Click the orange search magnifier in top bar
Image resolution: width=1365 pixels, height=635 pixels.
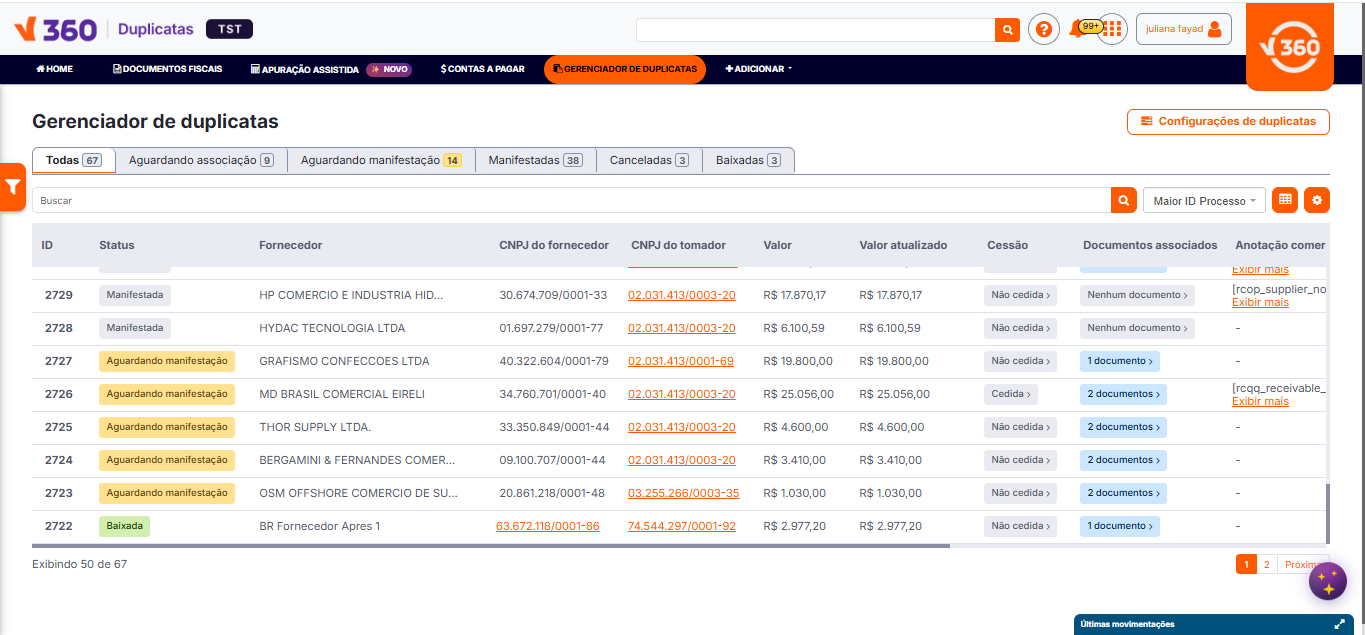[x=1007, y=30]
